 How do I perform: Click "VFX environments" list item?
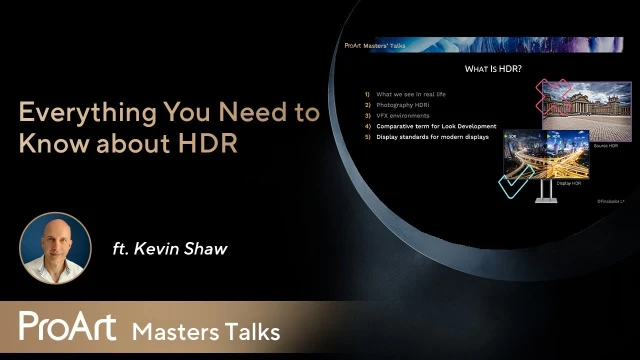tap(402, 116)
